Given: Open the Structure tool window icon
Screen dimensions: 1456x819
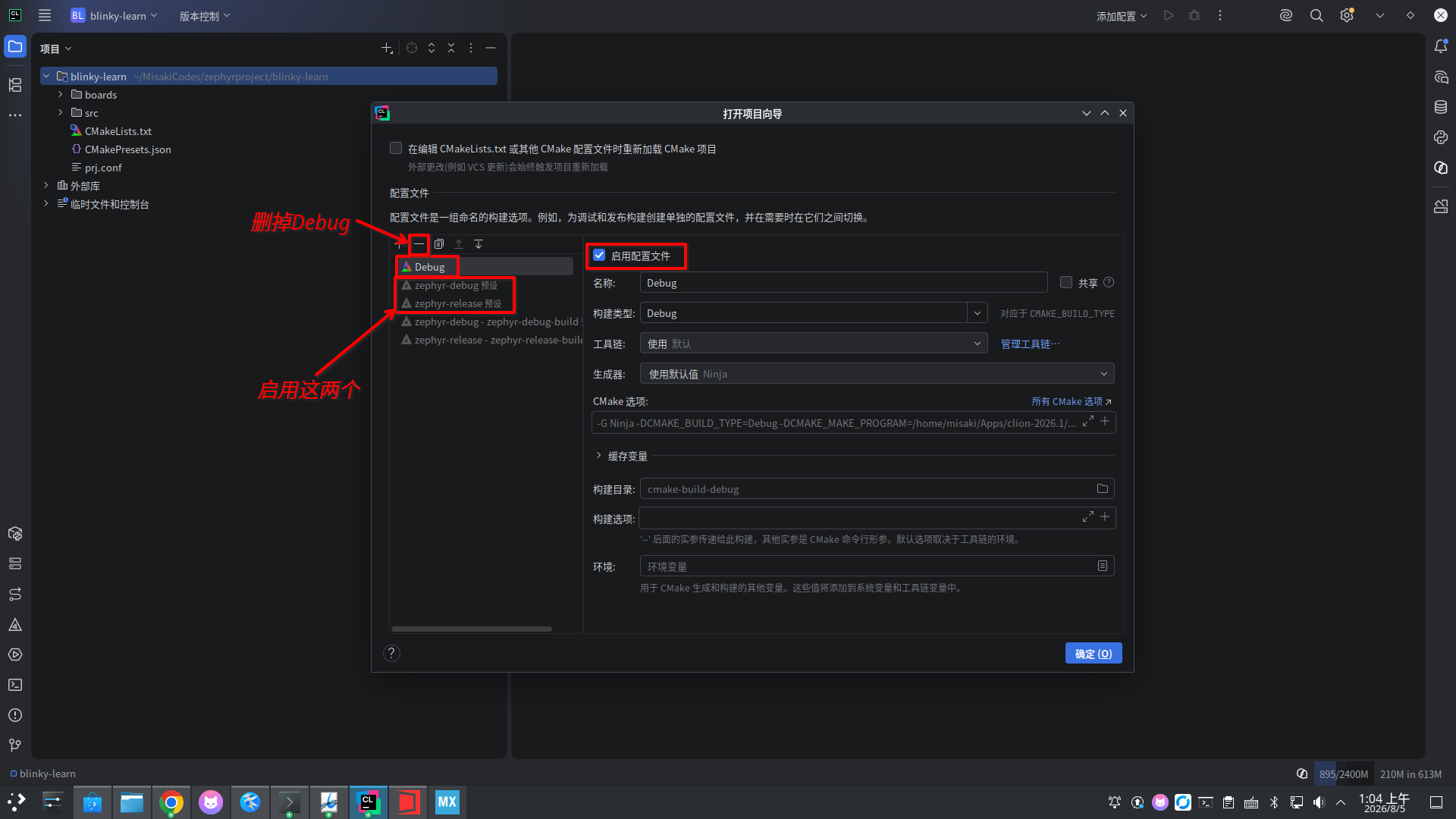Looking at the screenshot, I should [15, 85].
